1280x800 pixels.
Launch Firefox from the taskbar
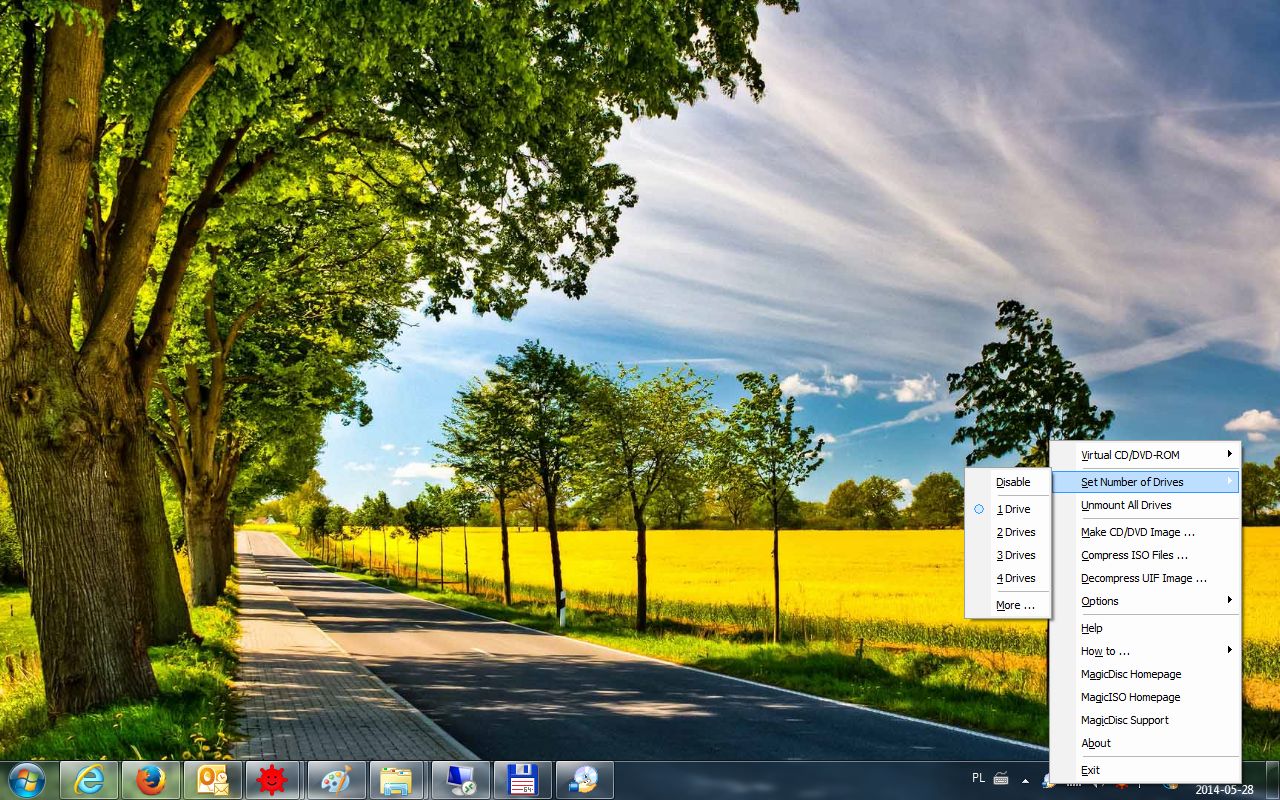pos(151,780)
